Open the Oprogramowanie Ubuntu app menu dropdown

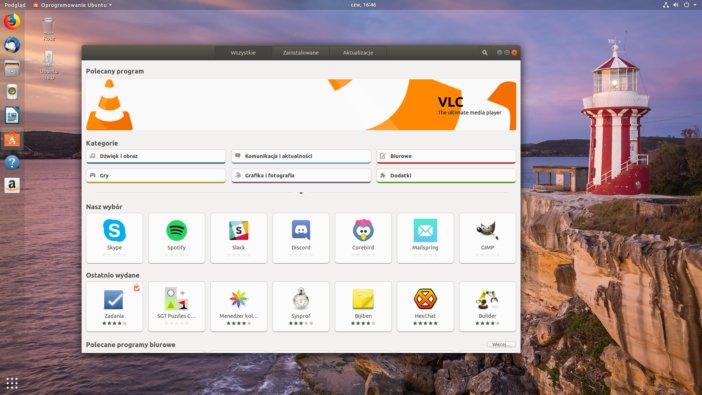pos(73,5)
